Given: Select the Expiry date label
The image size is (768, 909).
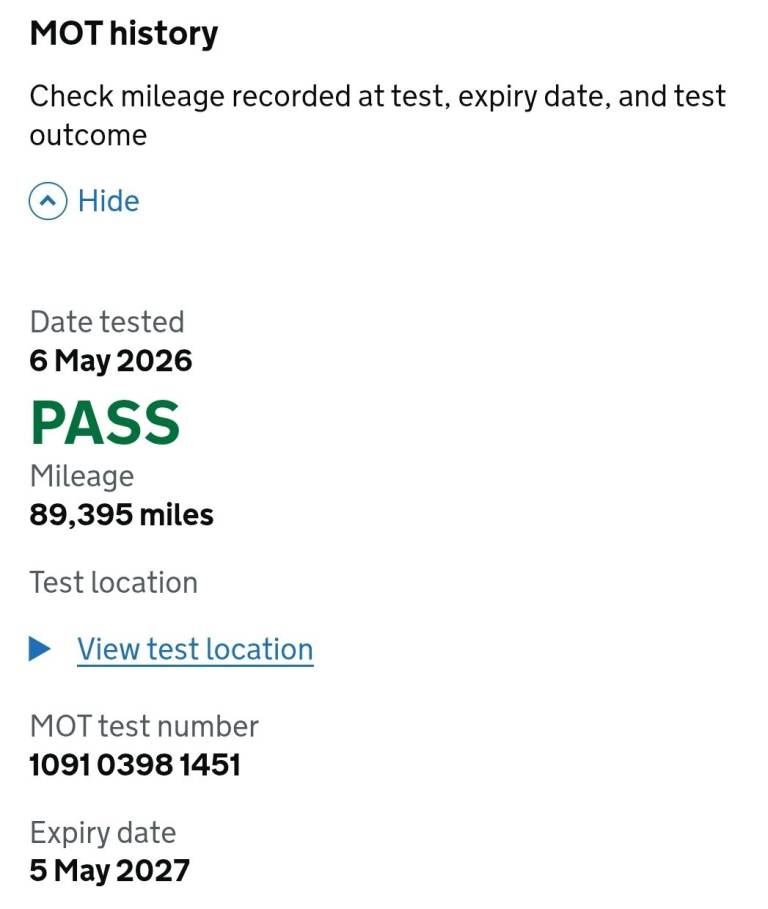Looking at the screenshot, I should click(x=103, y=833).
